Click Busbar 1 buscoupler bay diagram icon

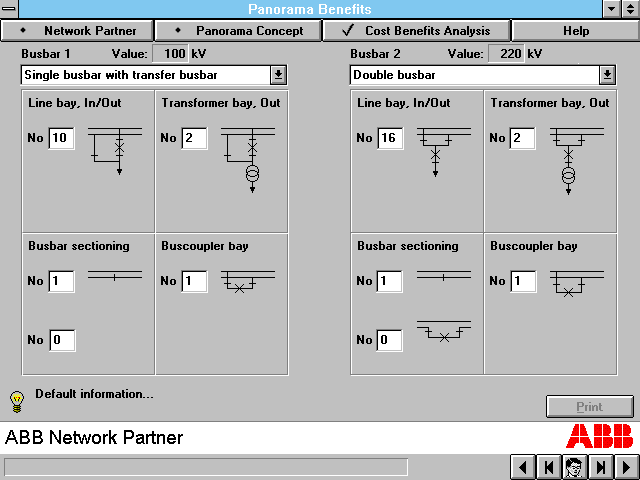[248, 282]
